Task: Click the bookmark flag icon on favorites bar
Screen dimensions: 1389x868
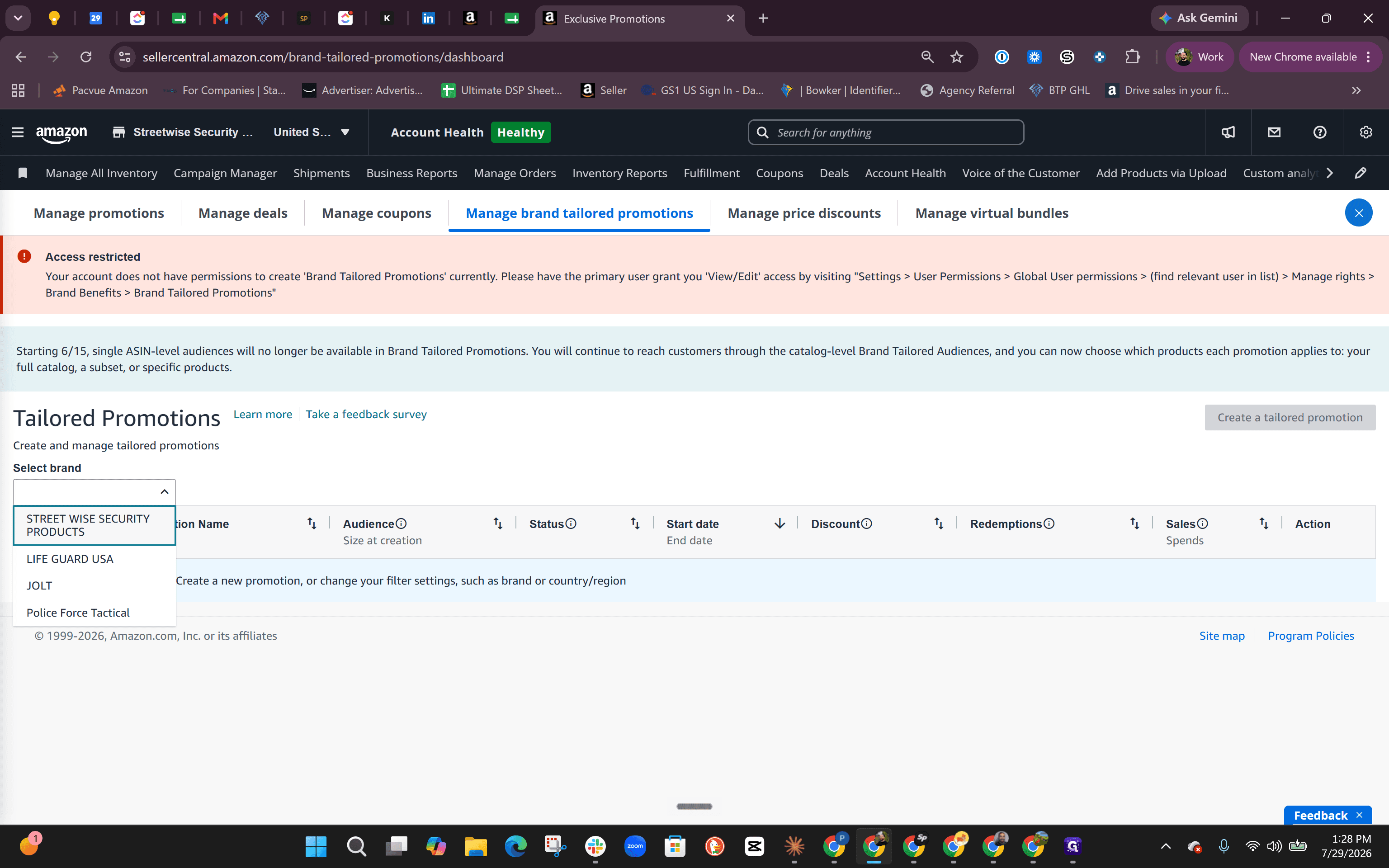Action: (x=23, y=173)
